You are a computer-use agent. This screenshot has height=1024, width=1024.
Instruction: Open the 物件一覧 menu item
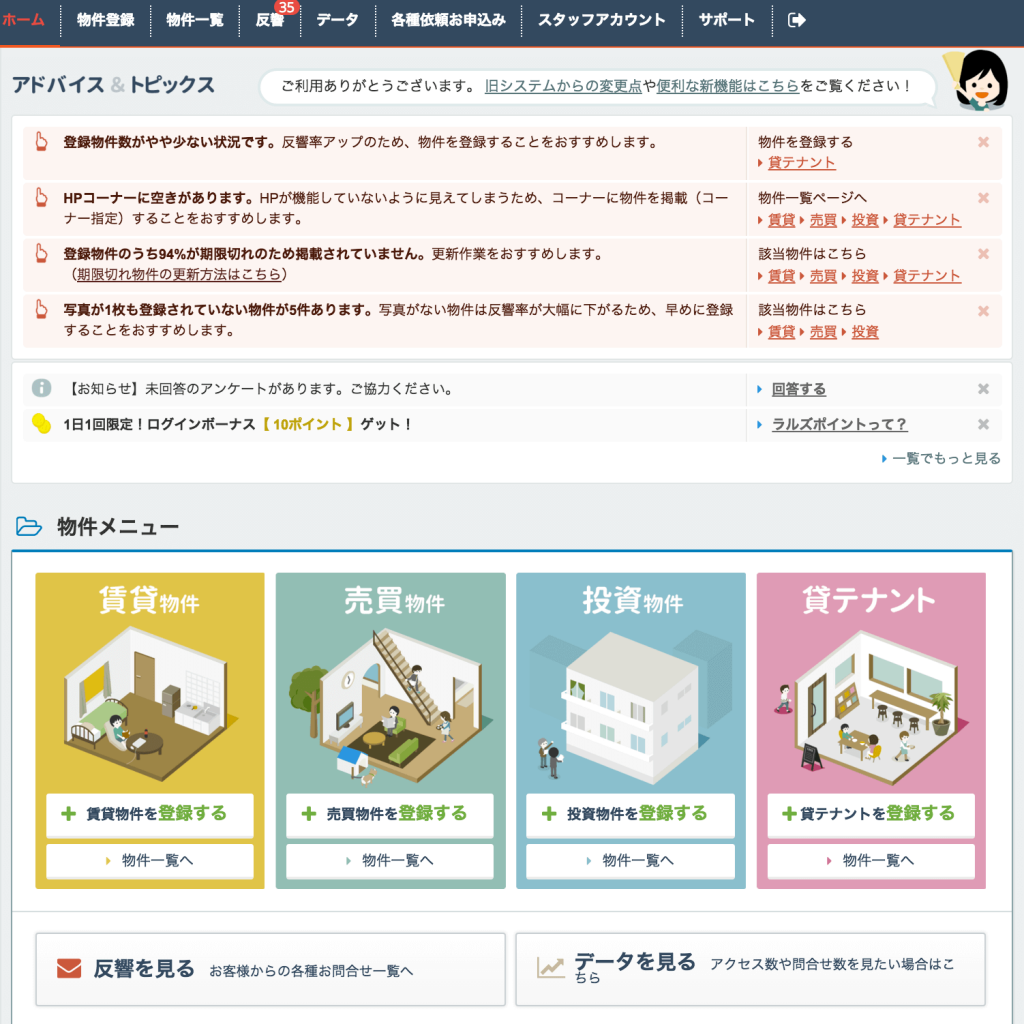tap(194, 18)
